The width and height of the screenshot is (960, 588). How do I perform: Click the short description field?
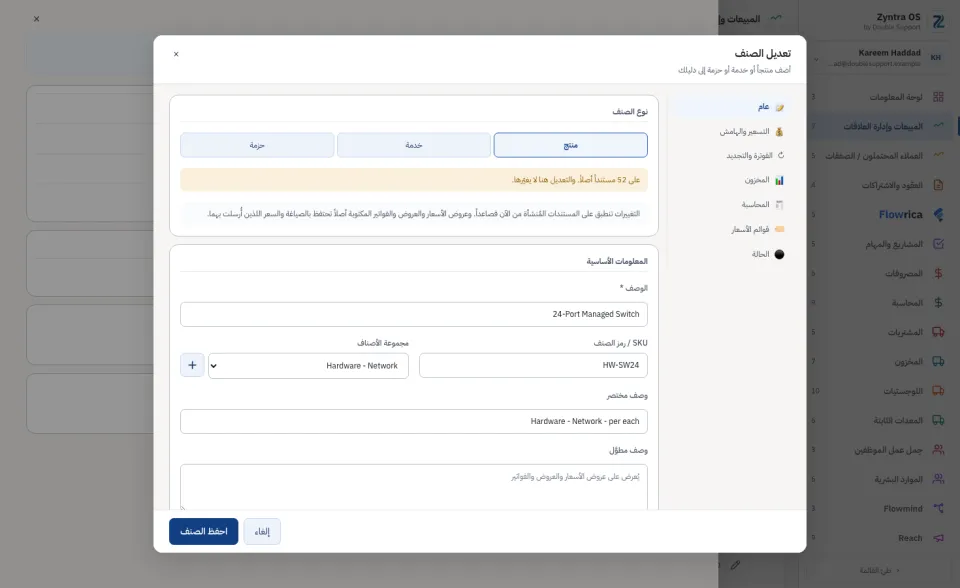click(414, 421)
